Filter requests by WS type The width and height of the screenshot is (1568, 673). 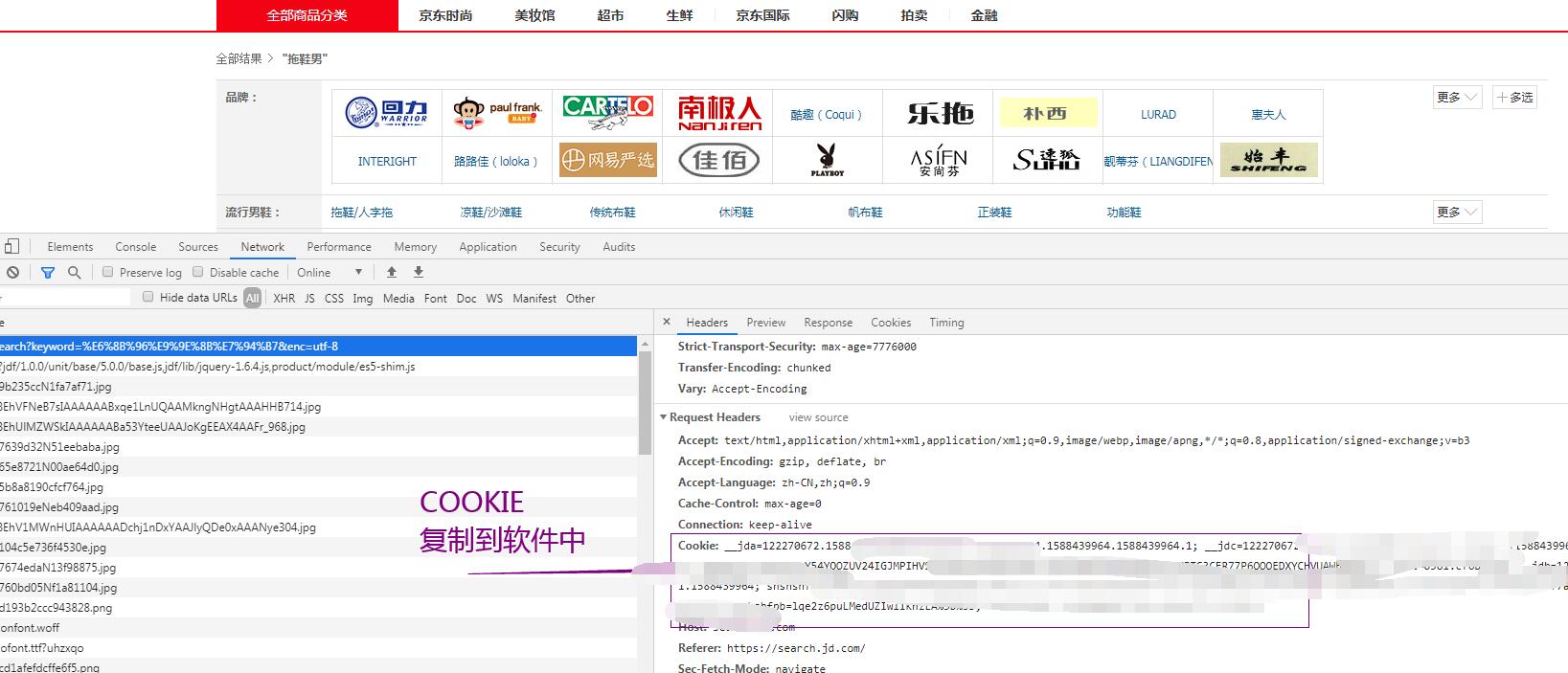point(494,299)
